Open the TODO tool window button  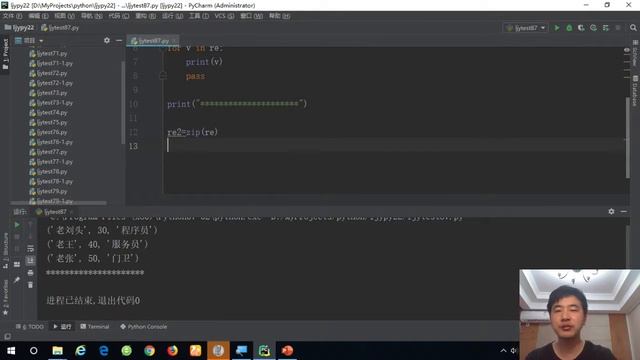tap(30, 327)
